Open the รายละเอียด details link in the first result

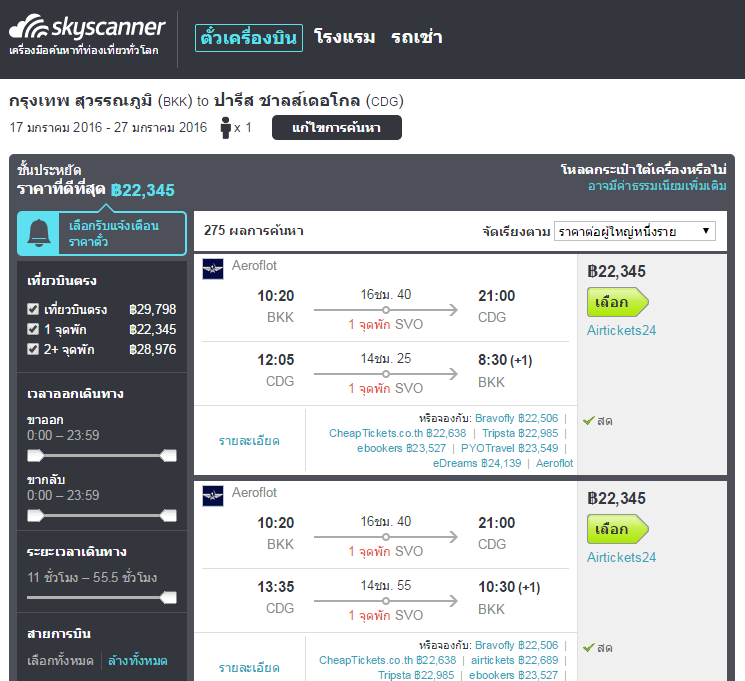[249, 441]
